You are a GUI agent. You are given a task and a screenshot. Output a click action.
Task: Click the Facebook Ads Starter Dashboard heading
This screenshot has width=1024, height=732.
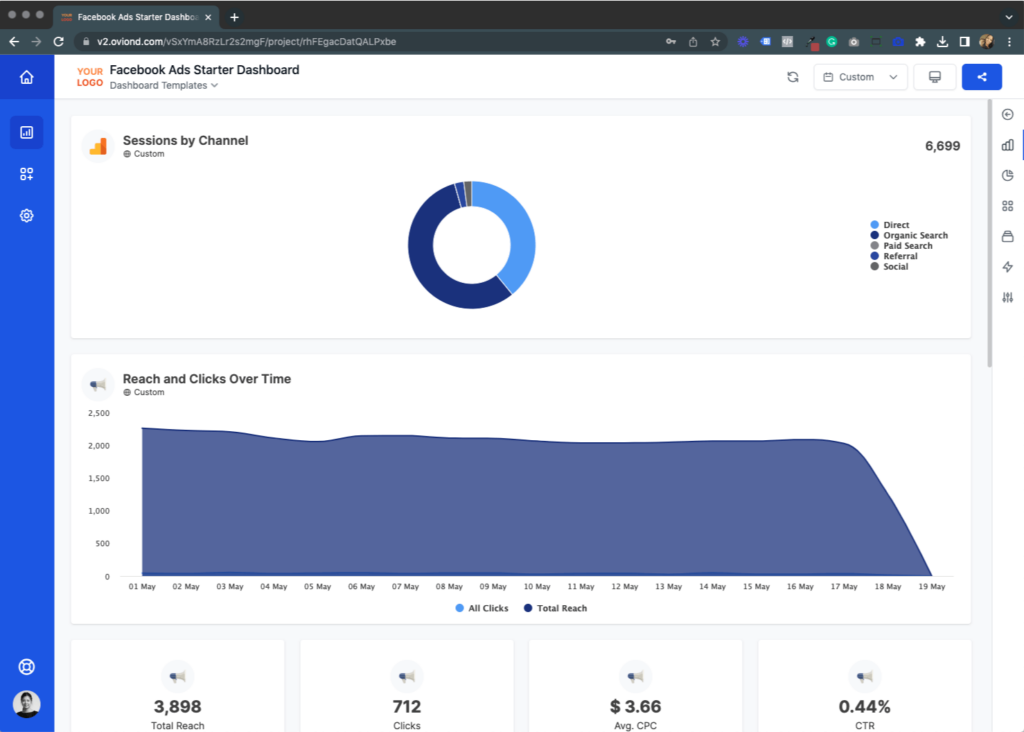tap(204, 70)
